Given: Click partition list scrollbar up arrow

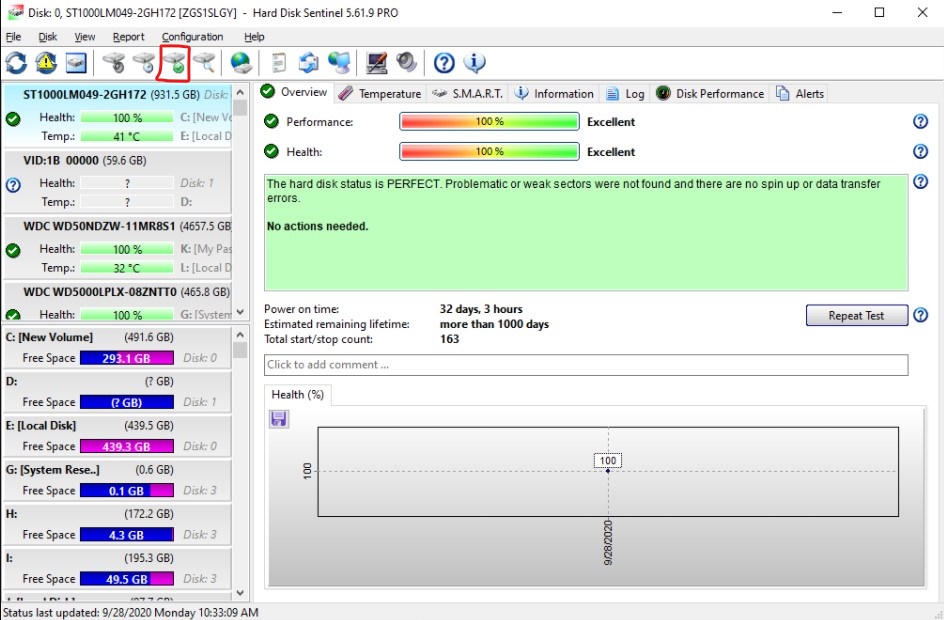Looking at the screenshot, I should 240,335.
